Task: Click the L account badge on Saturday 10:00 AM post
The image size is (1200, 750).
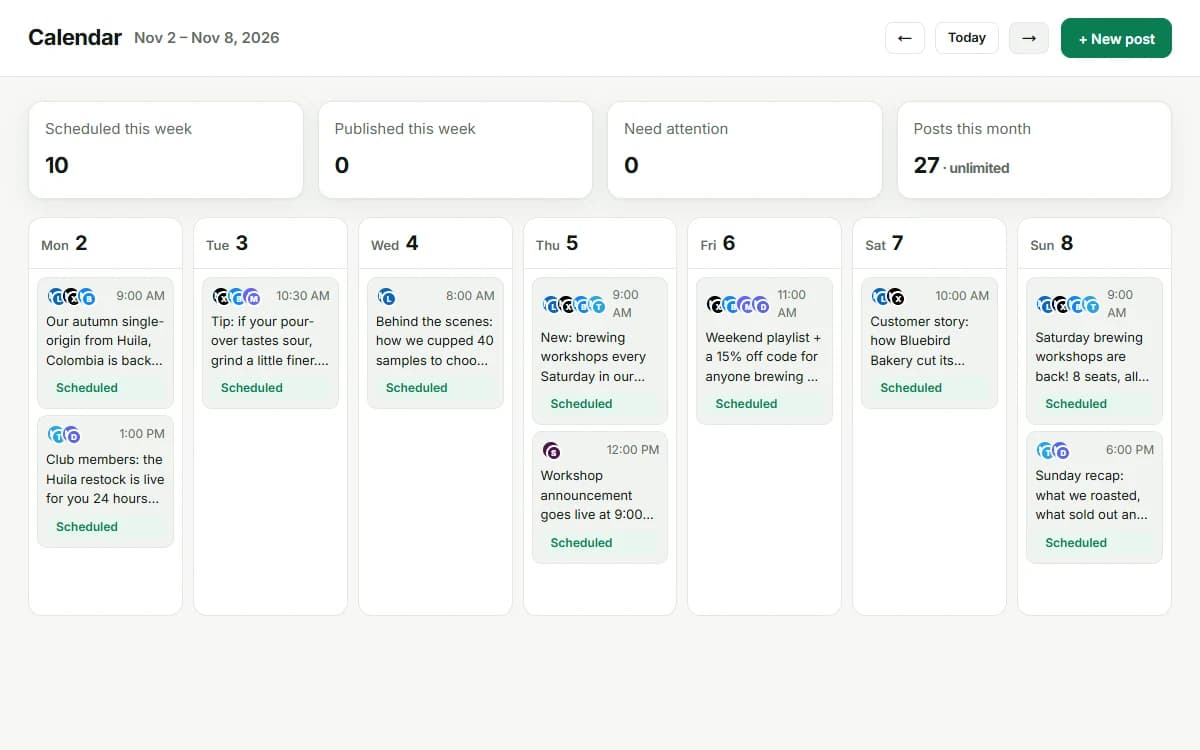Action: coord(881,297)
